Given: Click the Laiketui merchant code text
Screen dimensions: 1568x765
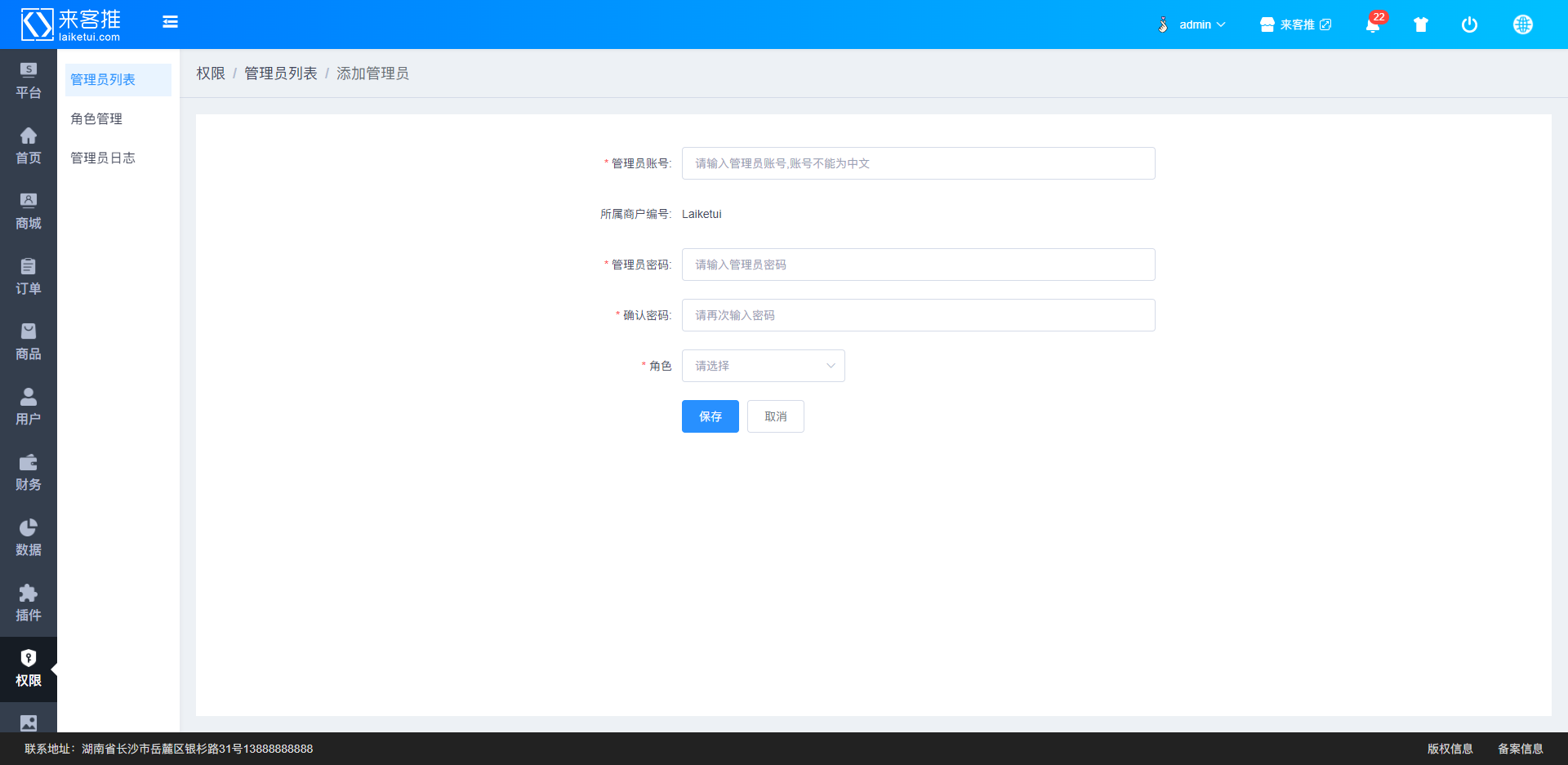Looking at the screenshot, I should click(702, 214).
